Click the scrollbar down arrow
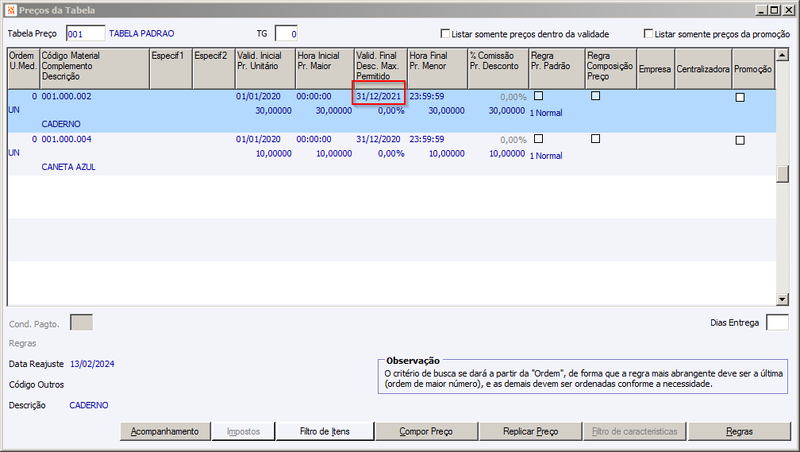 click(782, 299)
